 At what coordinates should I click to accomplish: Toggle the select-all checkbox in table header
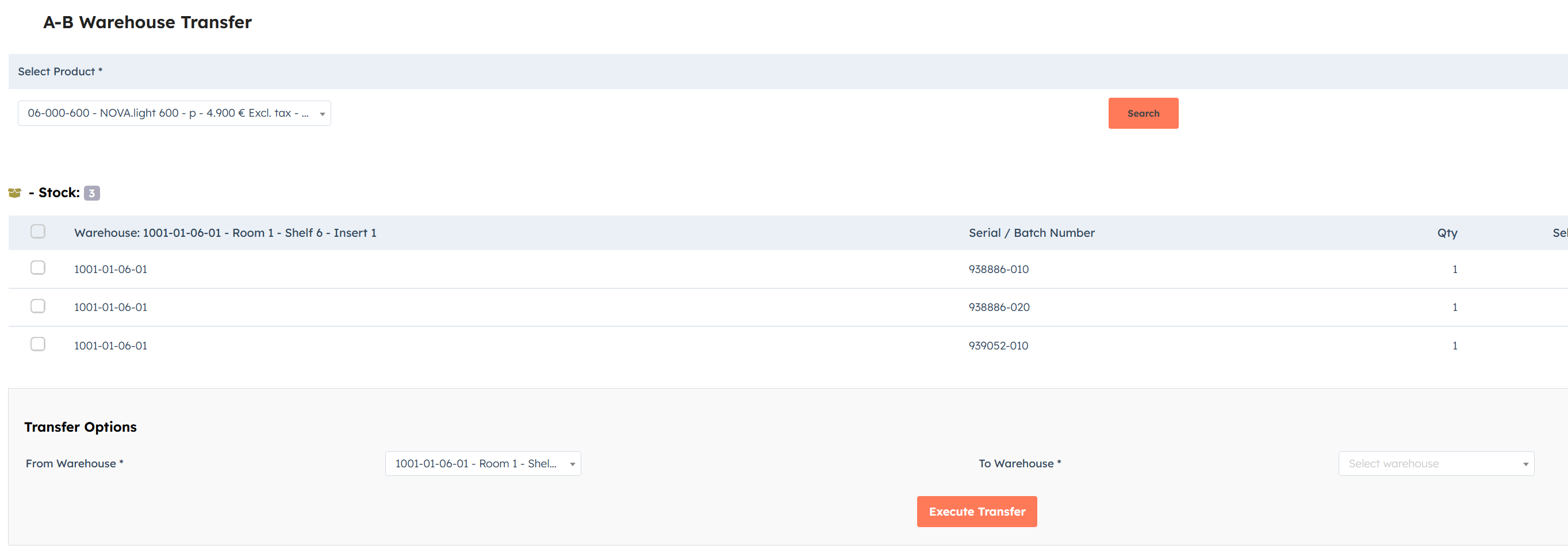38,231
